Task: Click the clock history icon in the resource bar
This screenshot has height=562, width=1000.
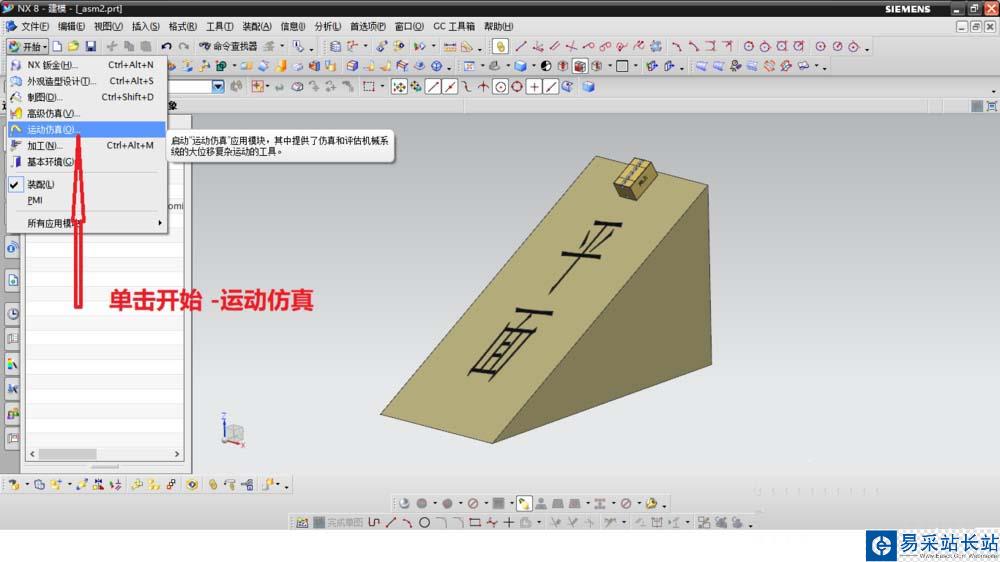Action: point(12,314)
